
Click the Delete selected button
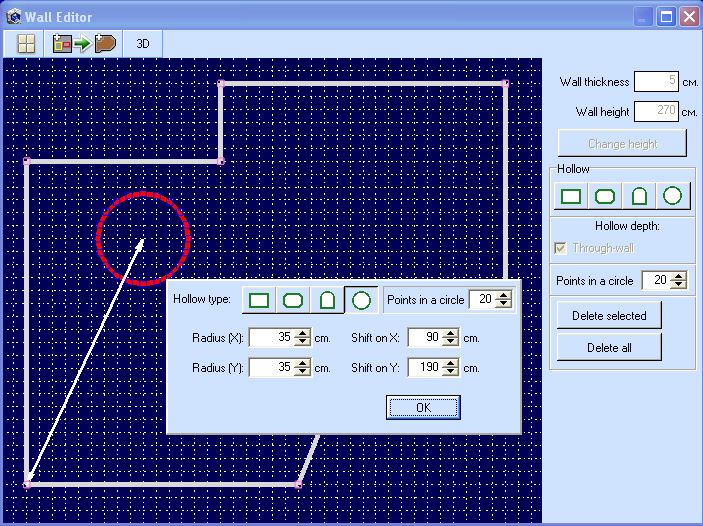tap(609, 315)
